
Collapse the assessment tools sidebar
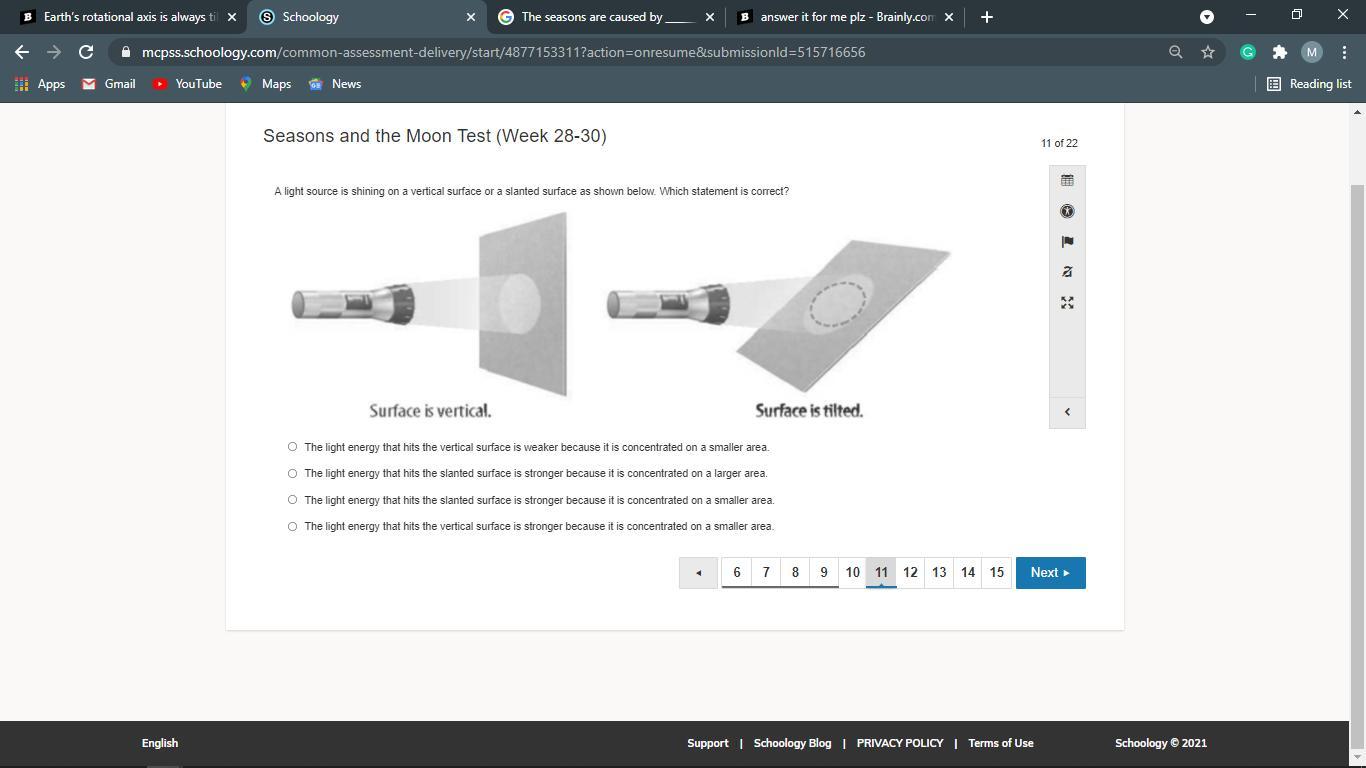click(1067, 412)
